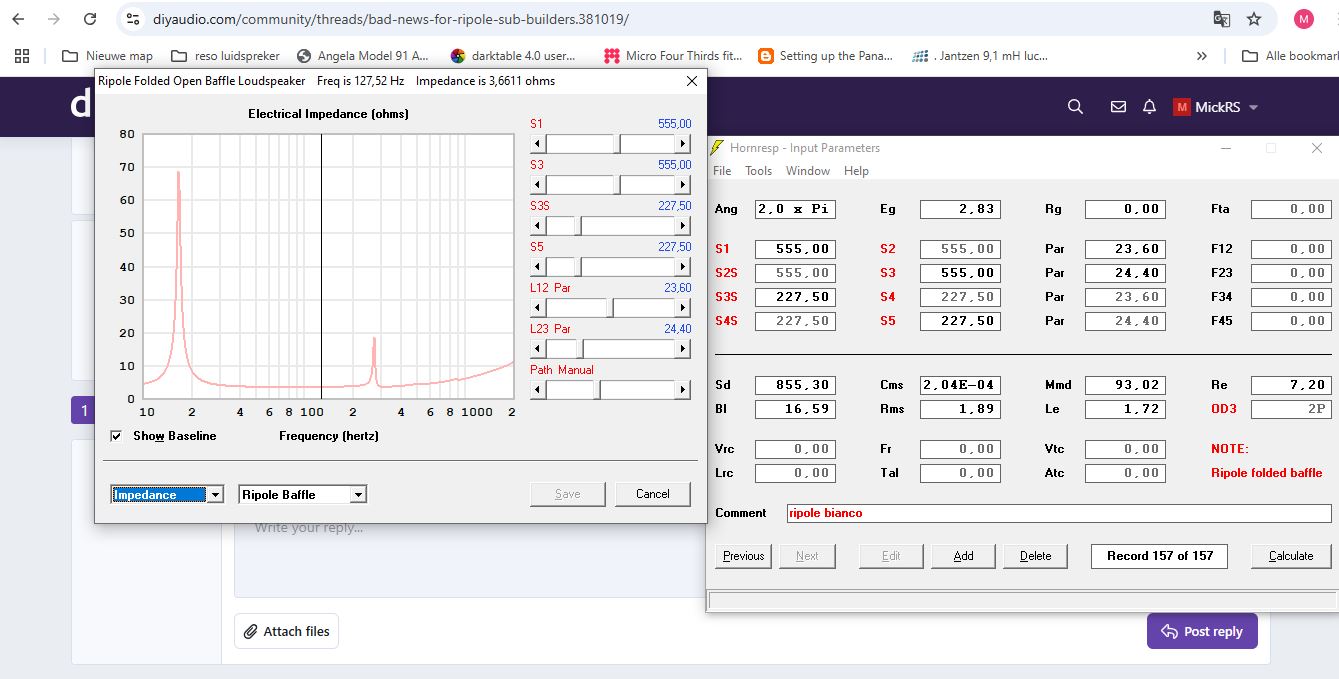Open reso luidspreker bookmarks folder
This screenshot has height=679, width=1339.
(x=225, y=56)
